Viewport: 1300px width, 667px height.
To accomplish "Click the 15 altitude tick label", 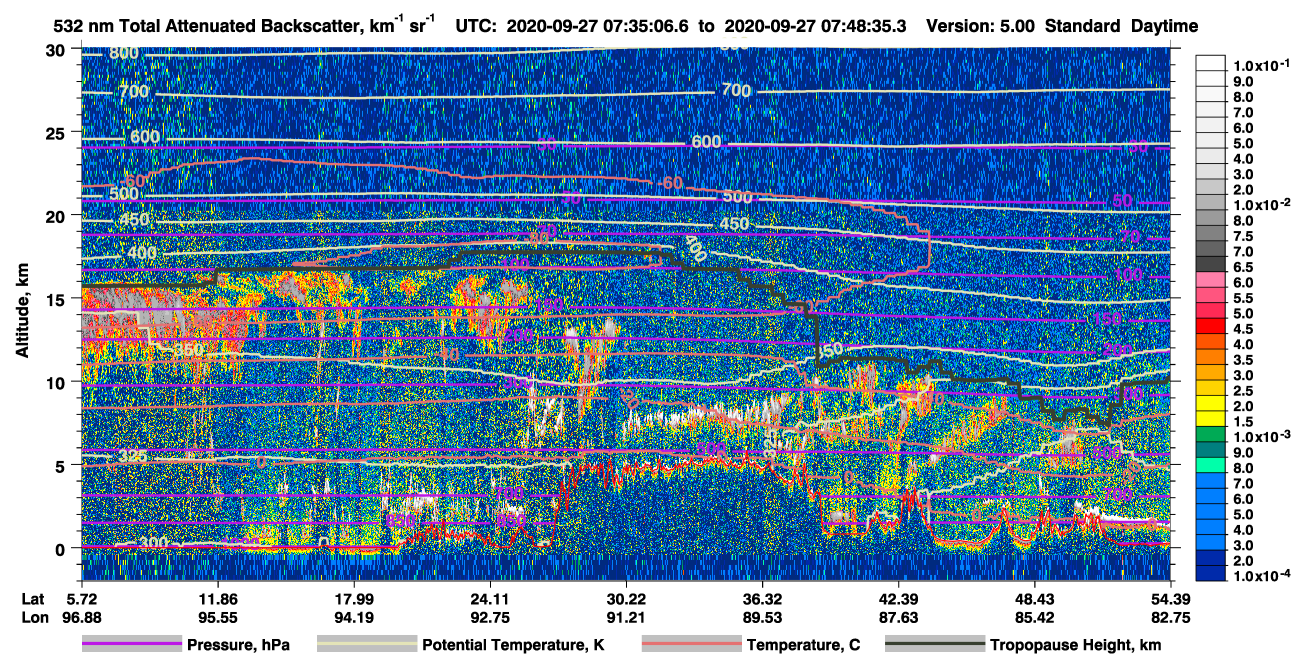I will coord(58,299).
